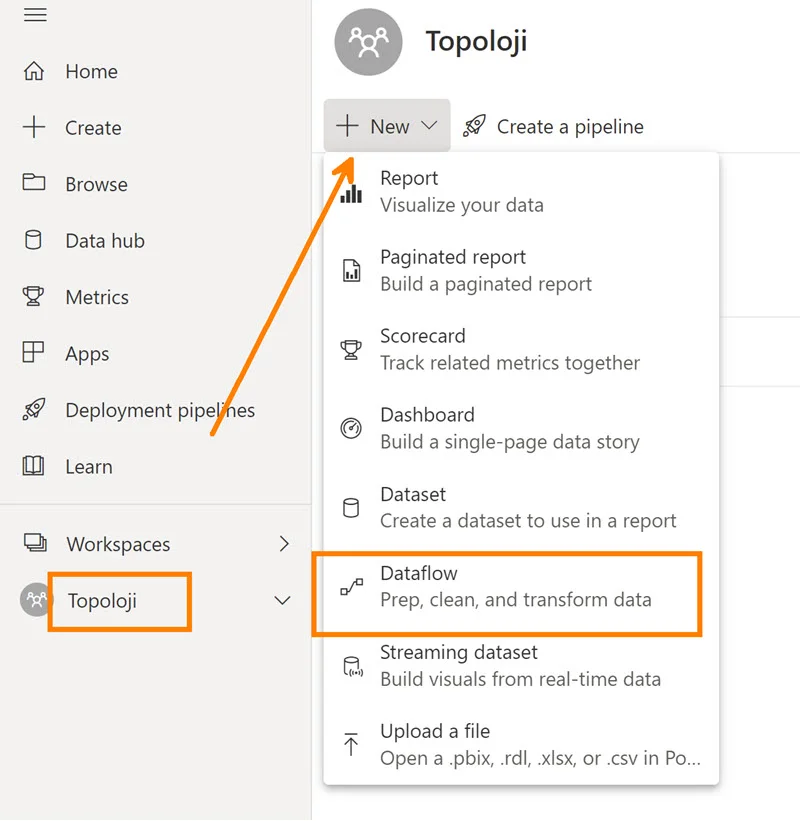Click the Data hub cylinder icon

34,240
